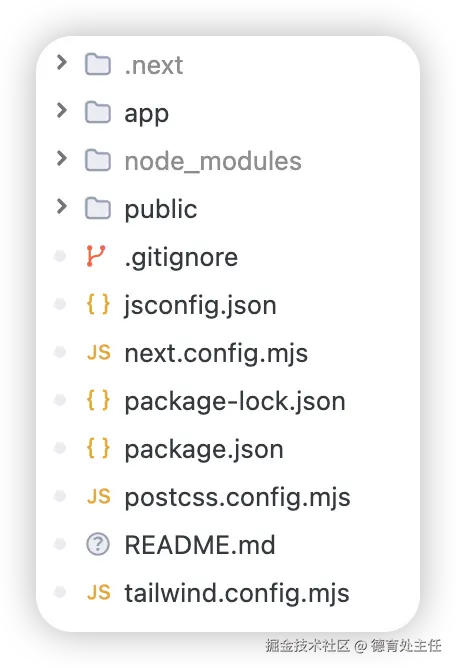Click the braces icon beside jsconfig.json
456x668 pixels.
pos(98,305)
